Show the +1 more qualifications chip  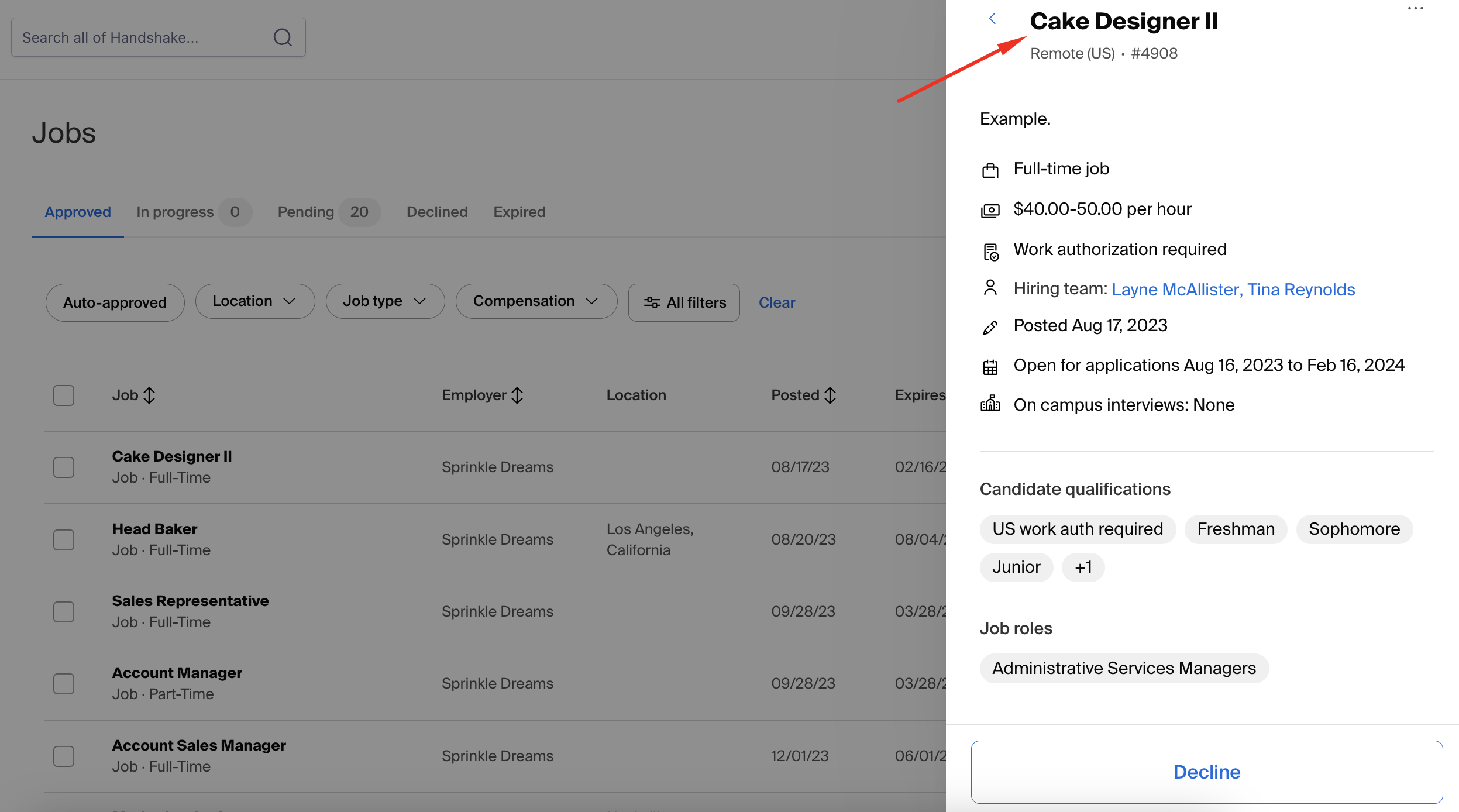(x=1083, y=567)
